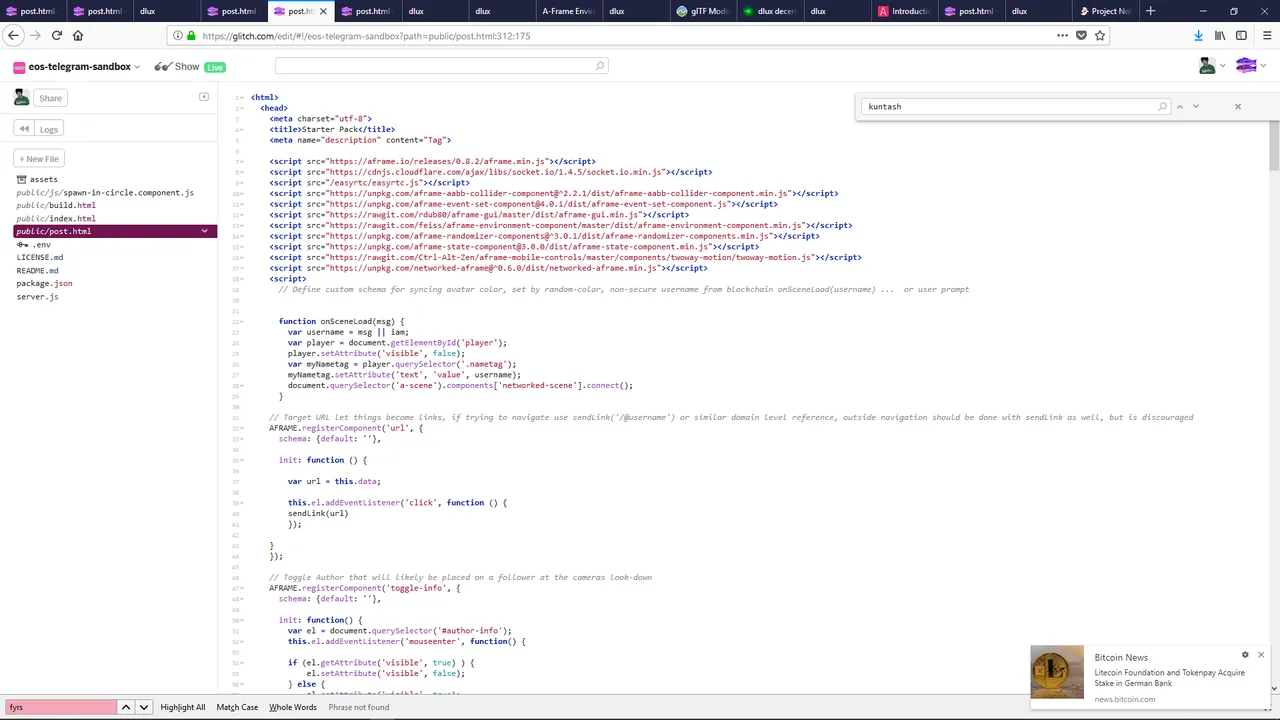Image resolution: width=1280 pixels, height=720 pixels.
Task: Find previous match in the Firefox find bar
Action: click(x=126, y=707)
